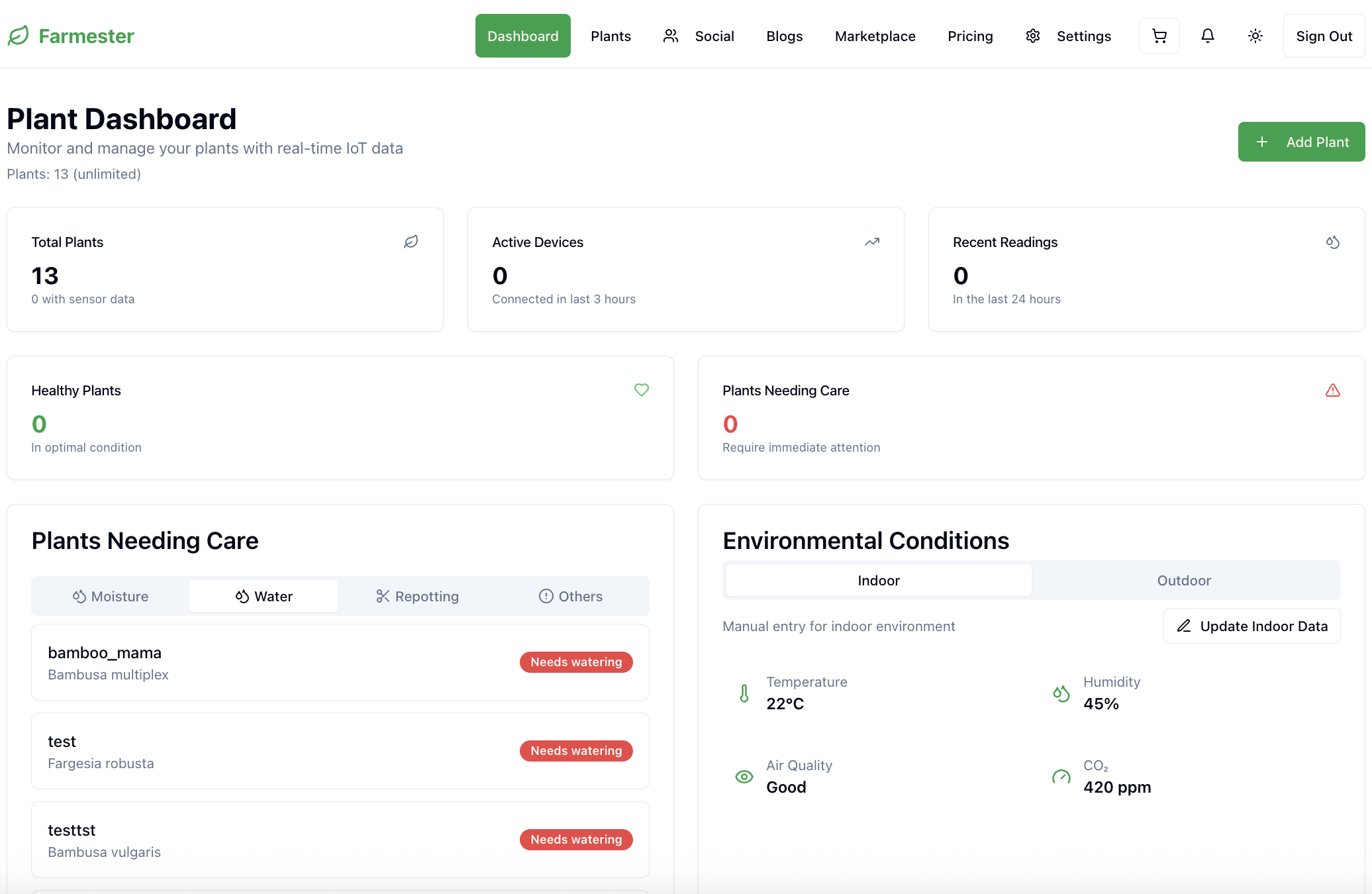The width and height of the screenshot is (1372, 894).
Task: Click the Humidity value 45%
Action: click(1101, 704)
